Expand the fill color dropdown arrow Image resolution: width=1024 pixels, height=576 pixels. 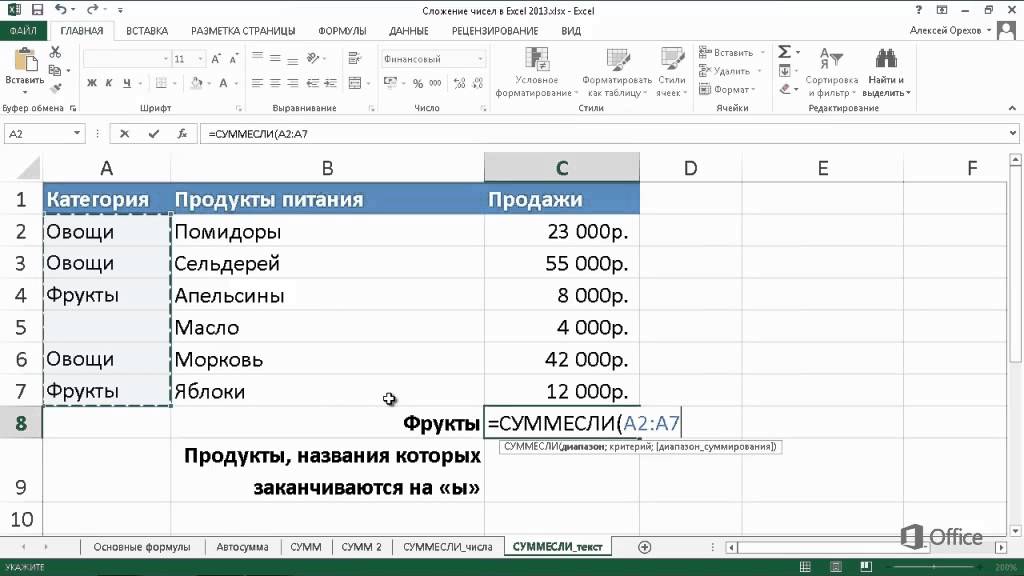point(209,84)
